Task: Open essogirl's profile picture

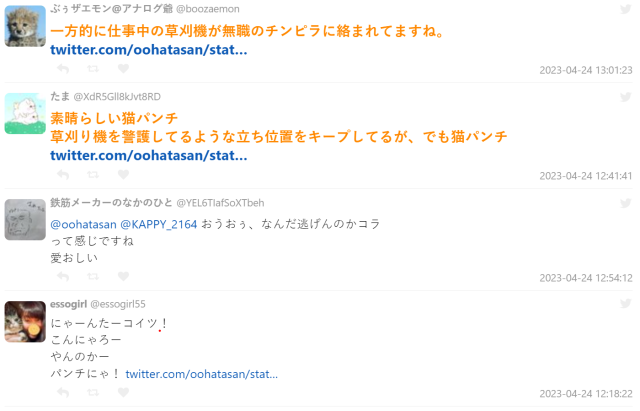Action: click(x=25, y=321)
